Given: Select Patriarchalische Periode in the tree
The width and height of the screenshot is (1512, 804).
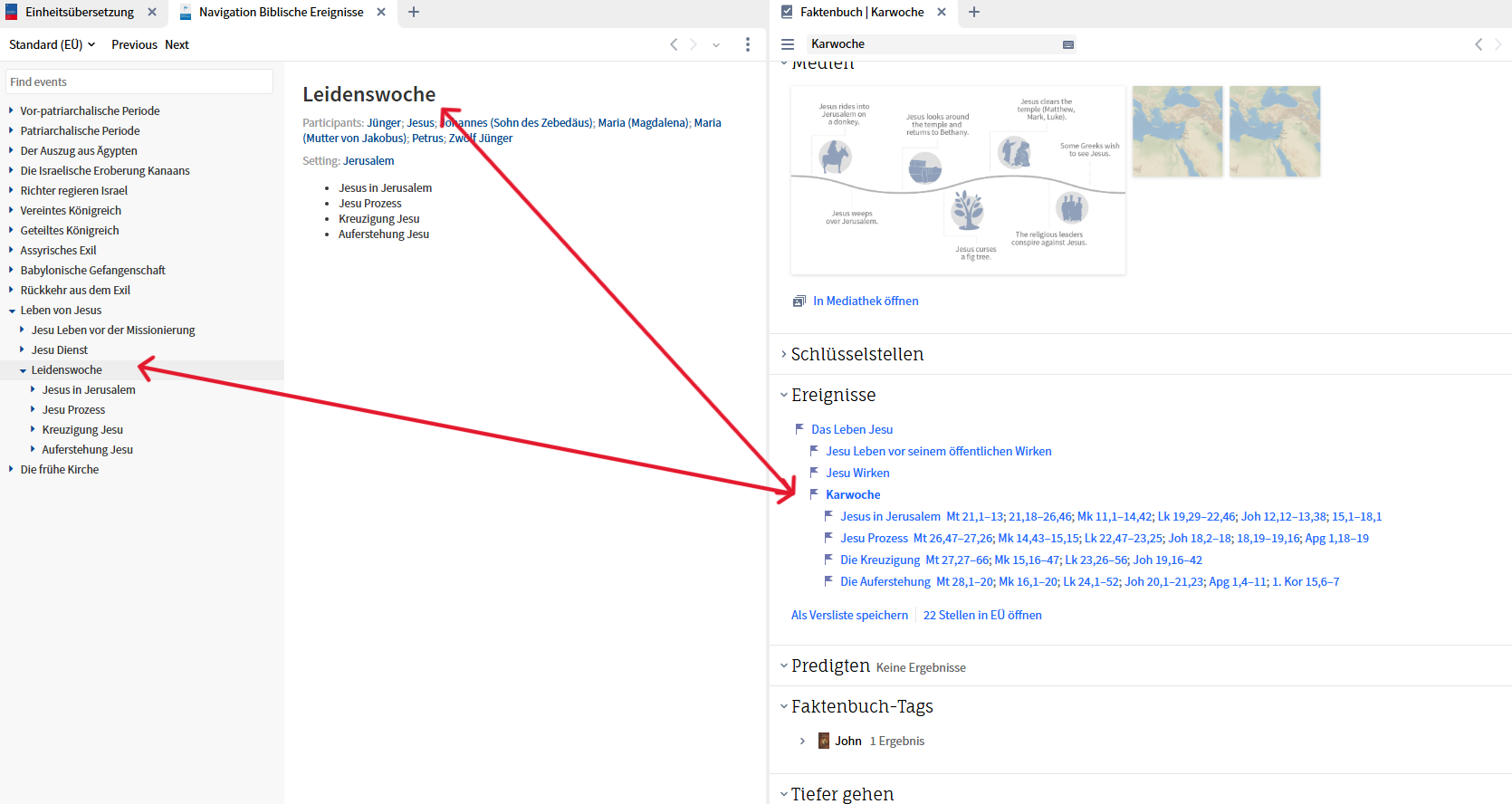Looking at the screenshot, I should click(80, 130).
